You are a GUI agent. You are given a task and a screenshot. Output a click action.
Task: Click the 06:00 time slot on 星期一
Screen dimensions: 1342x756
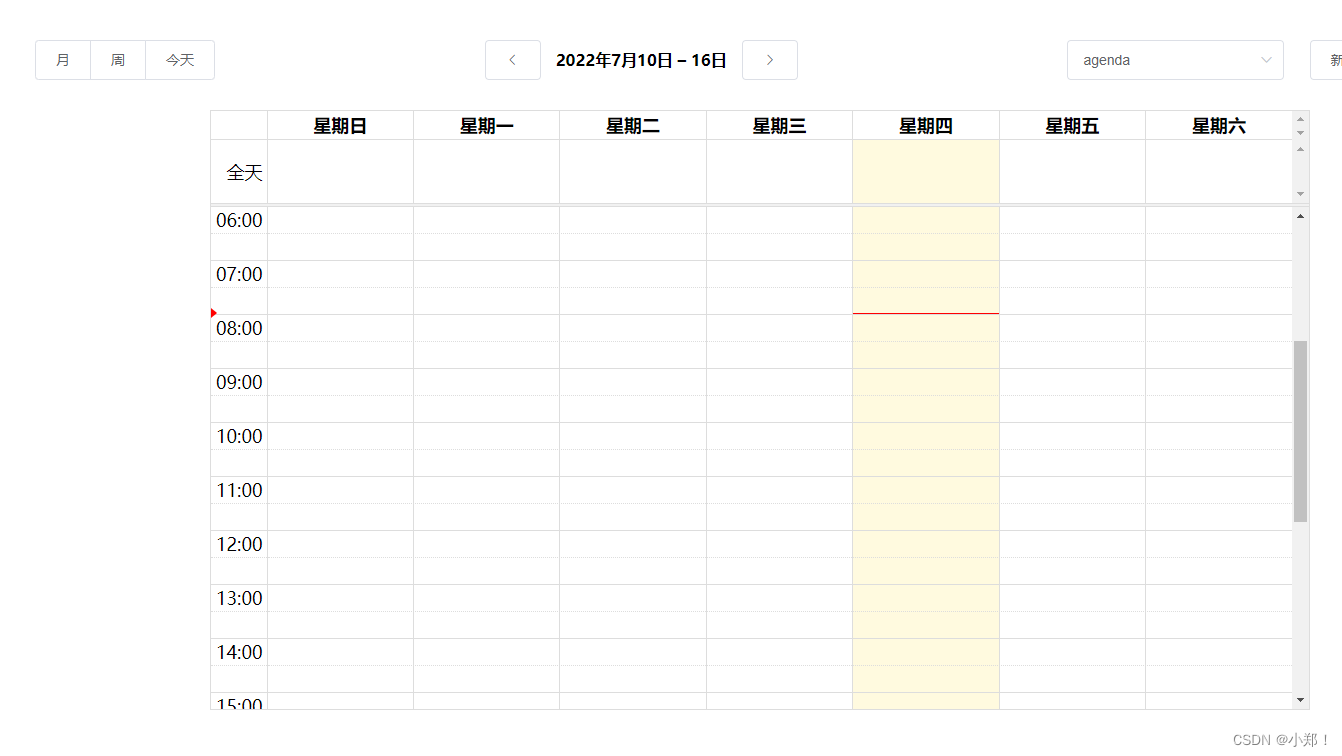point(486,232)
